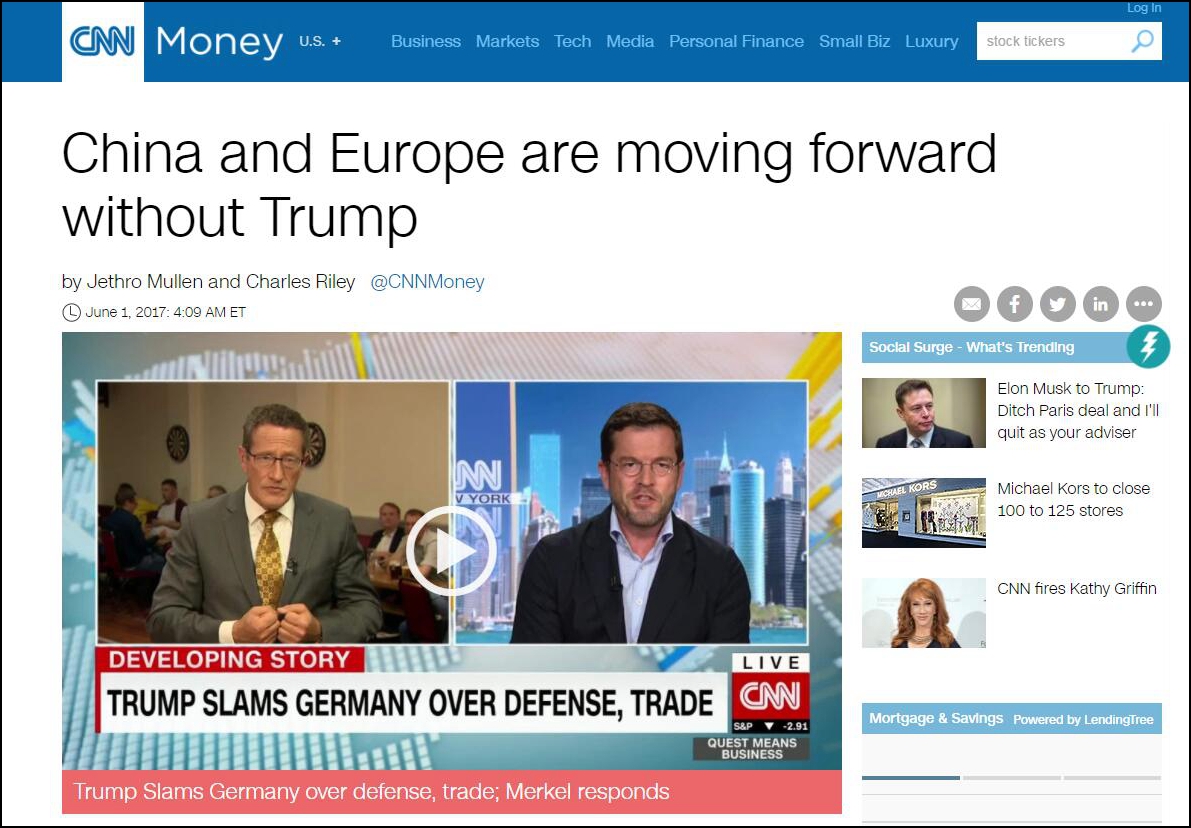Navigate to Personal Finance

[x=736, y=41]
